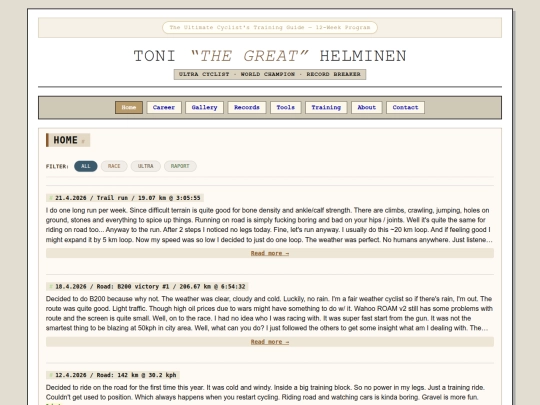
Task: Click the FILTER: label
Action: 57,167
